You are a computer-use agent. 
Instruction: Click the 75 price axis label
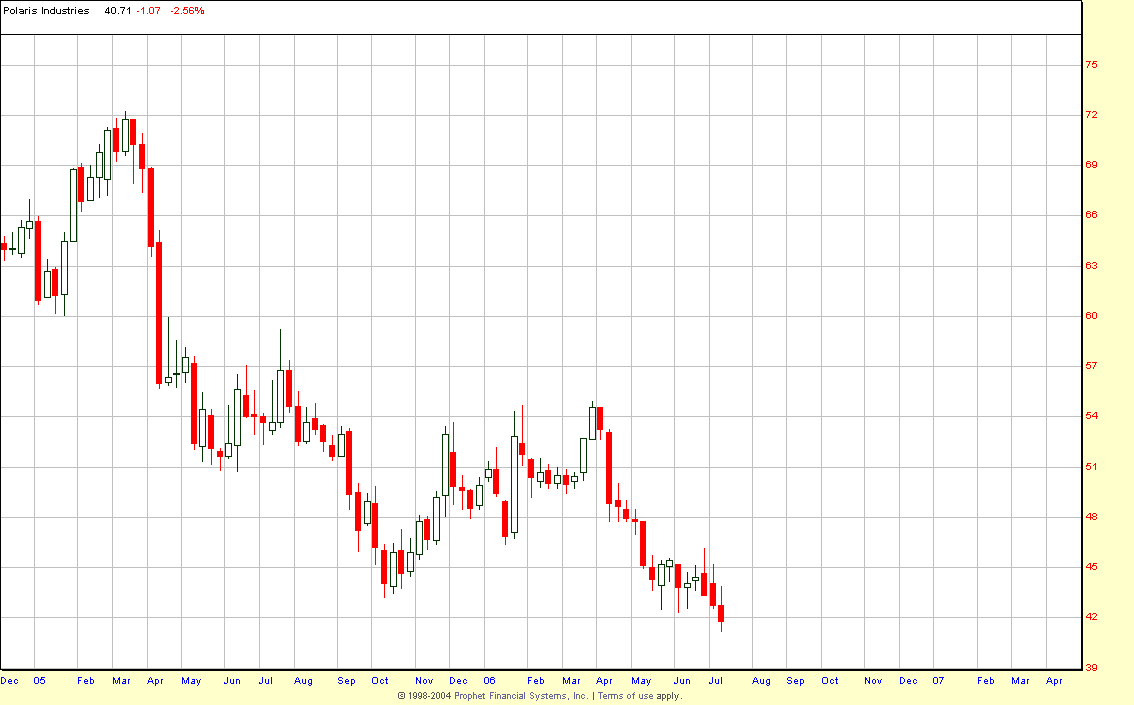click(1091, 65)
